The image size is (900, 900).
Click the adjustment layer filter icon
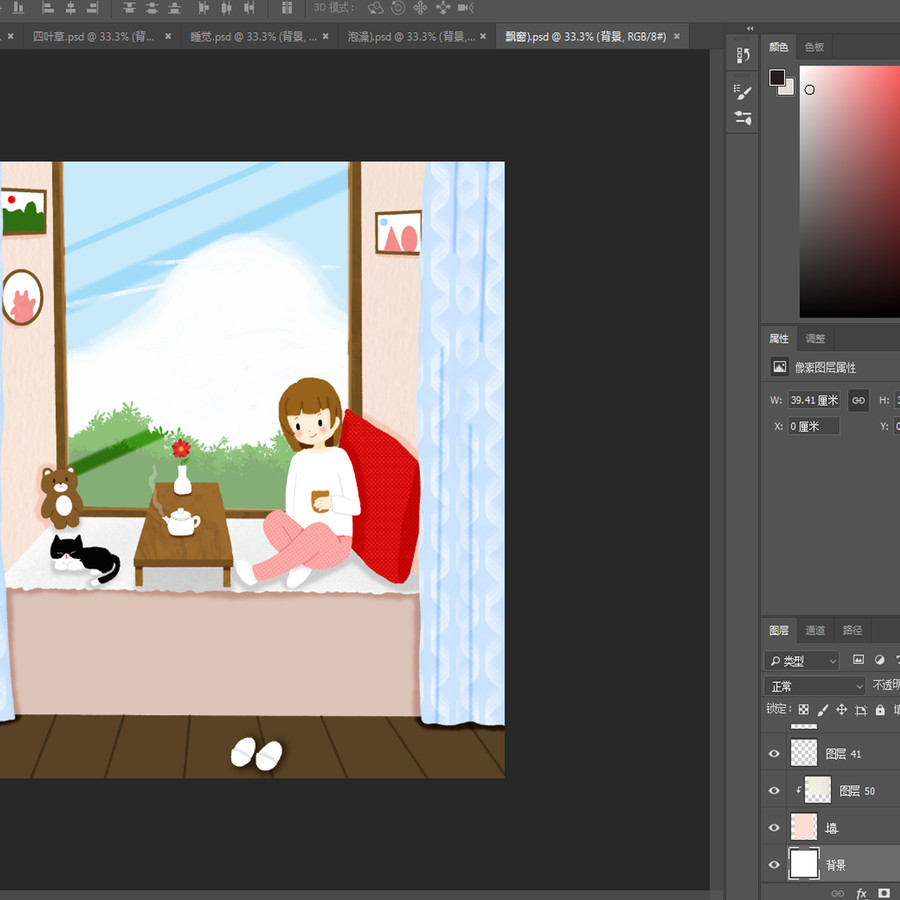879,660
